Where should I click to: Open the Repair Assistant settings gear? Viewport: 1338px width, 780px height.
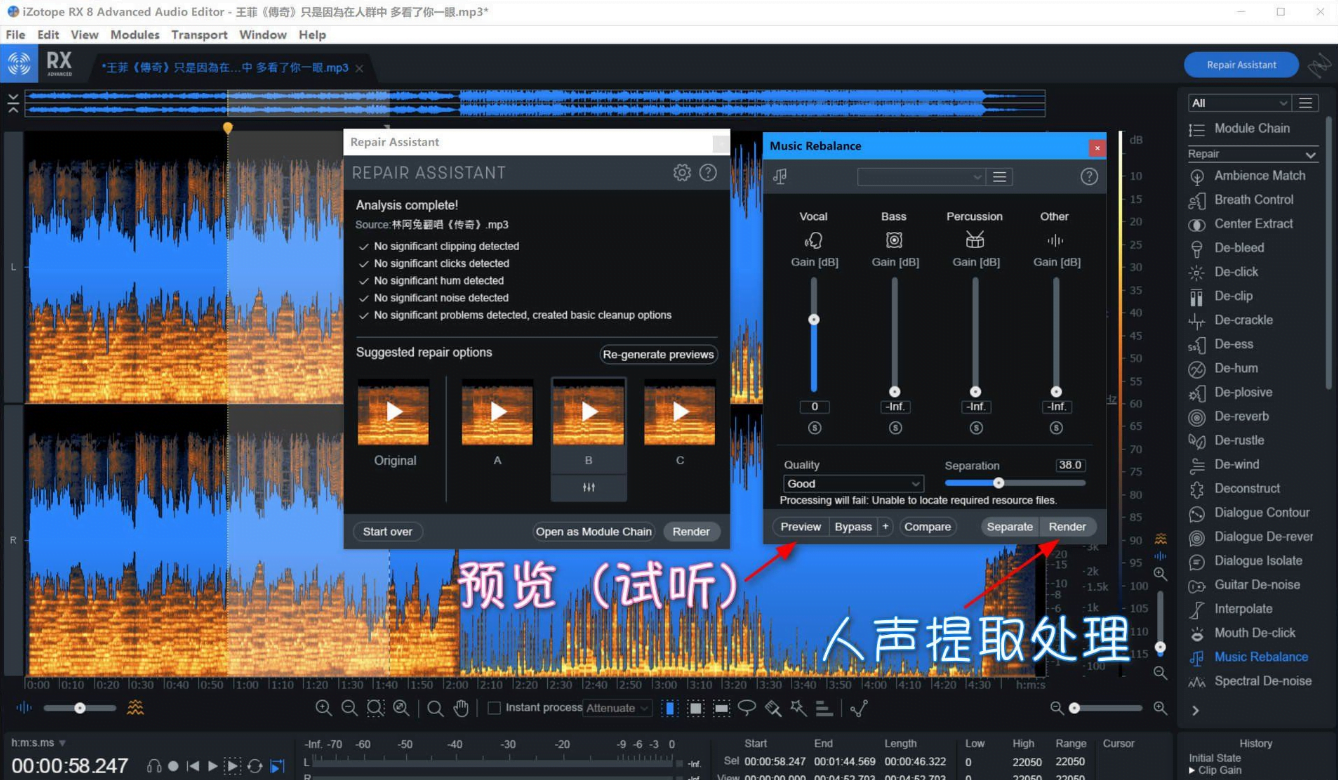(x=682, y=172)
